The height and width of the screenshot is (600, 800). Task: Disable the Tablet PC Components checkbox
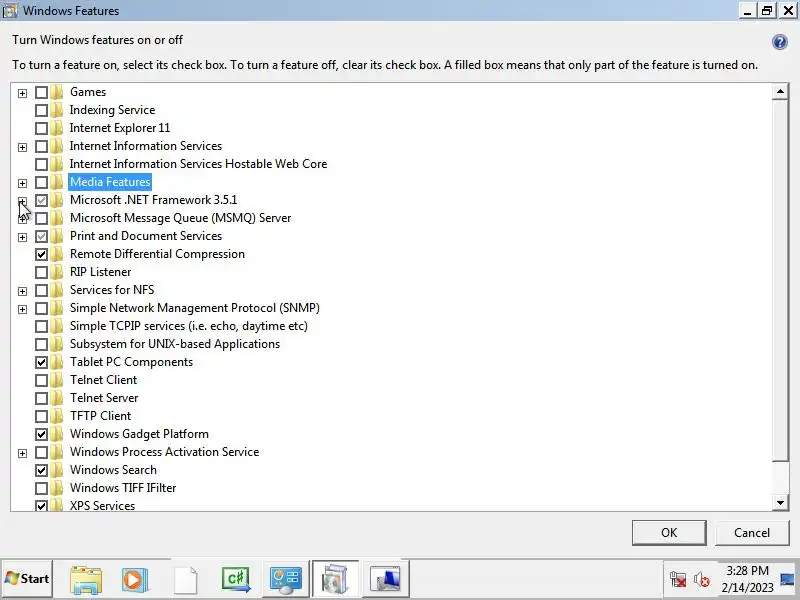pos(41,362)
